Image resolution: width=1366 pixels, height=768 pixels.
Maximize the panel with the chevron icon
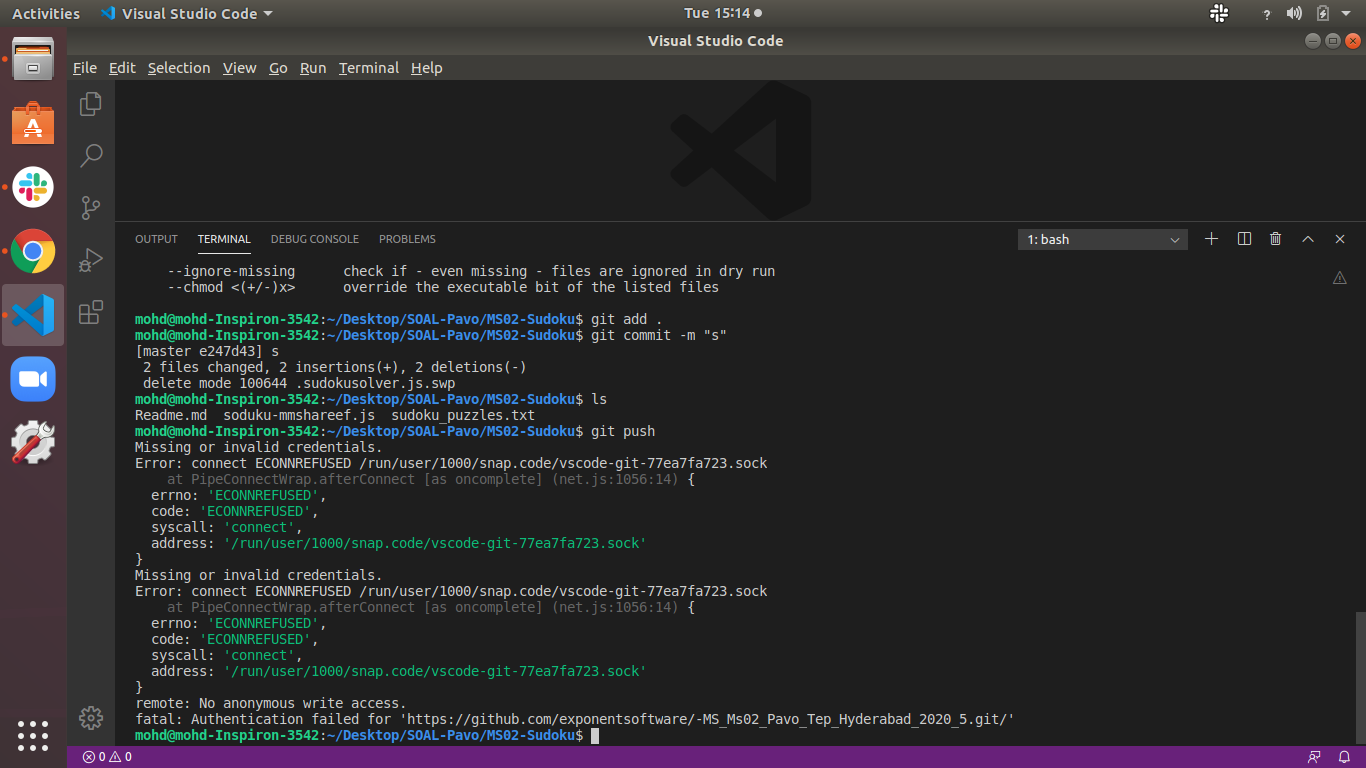[1308, 239]
